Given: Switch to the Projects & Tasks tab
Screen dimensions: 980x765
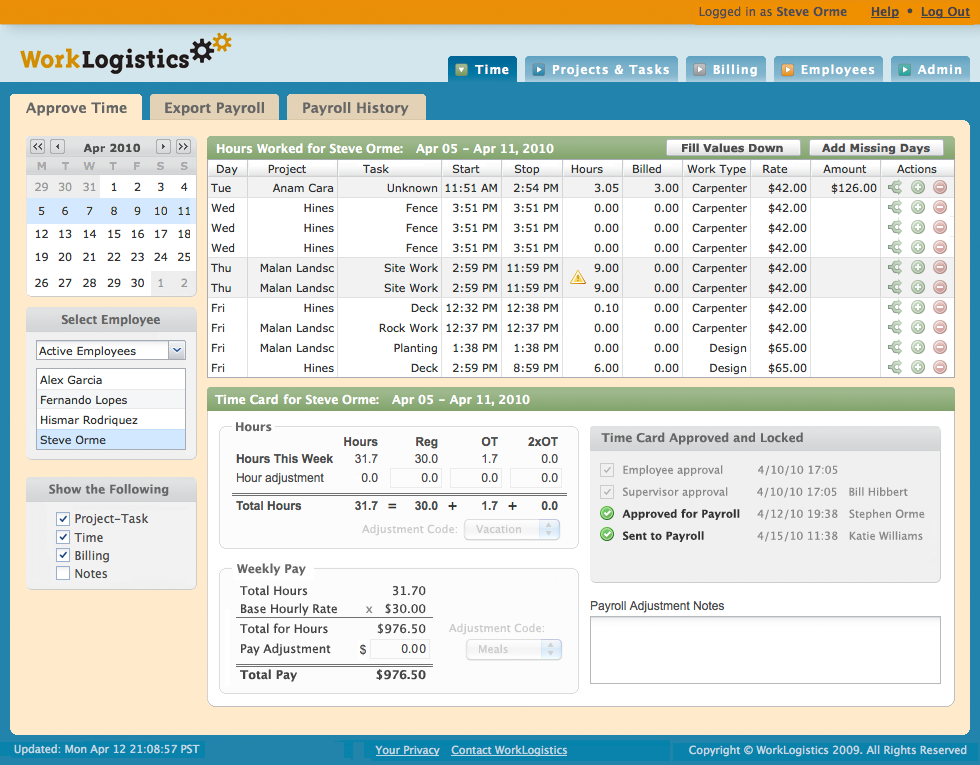Looking at the screenshot, I should pos(602,69).
